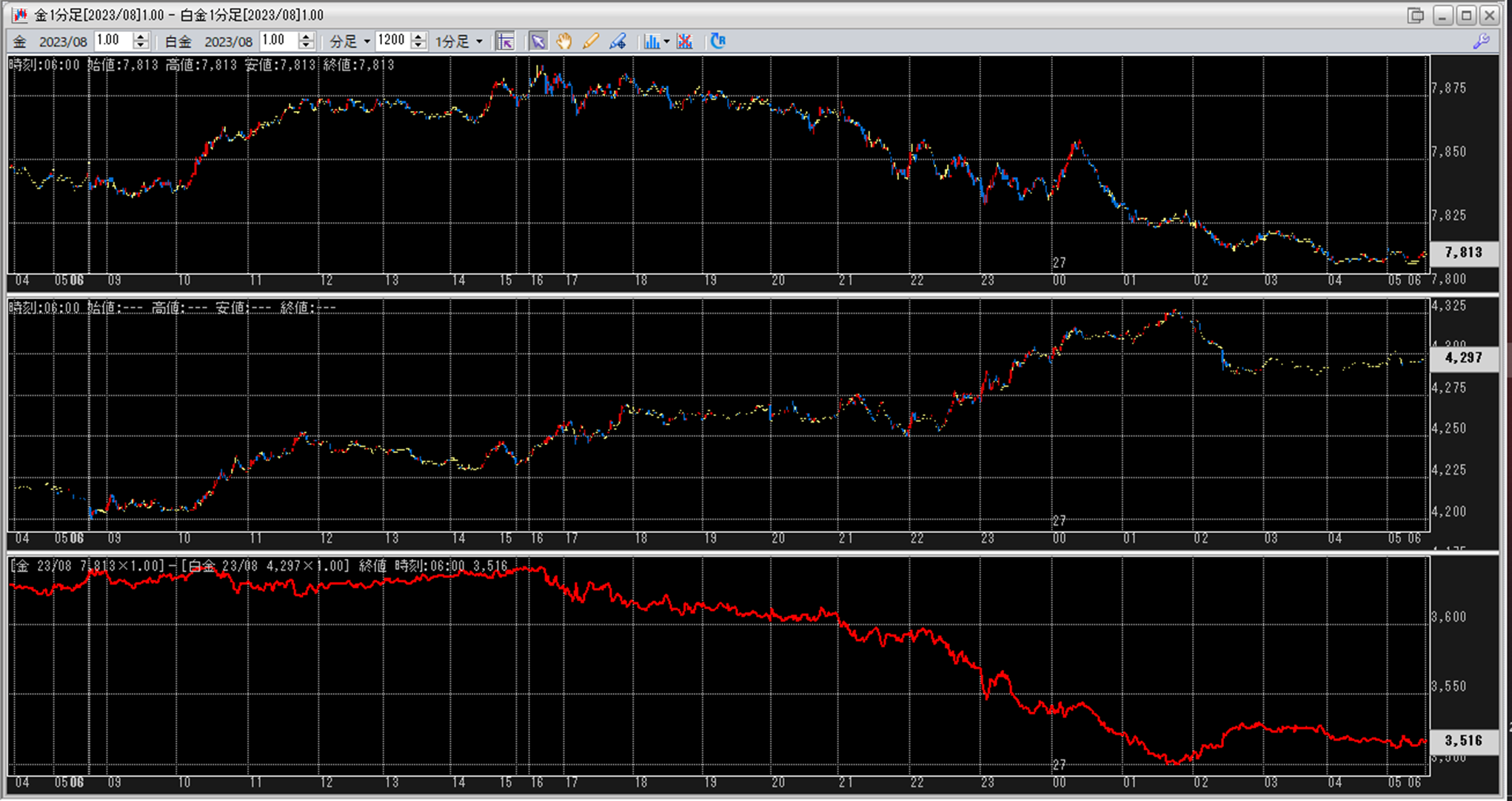Open the indicator icon dropdown arrow

pos(666,41)
